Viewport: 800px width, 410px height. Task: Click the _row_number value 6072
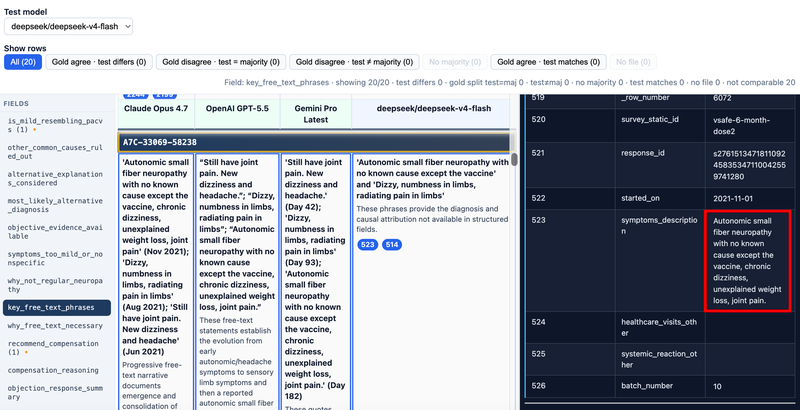click(x=722, y=98)
